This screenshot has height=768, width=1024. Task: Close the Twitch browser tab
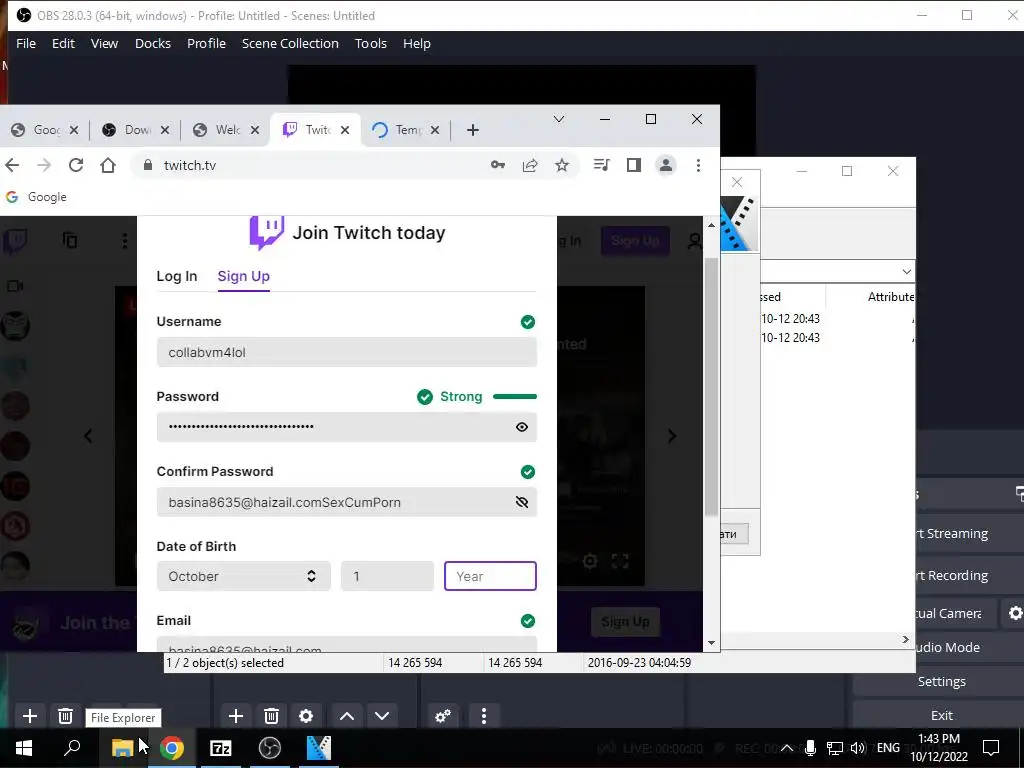click(345, 130)
